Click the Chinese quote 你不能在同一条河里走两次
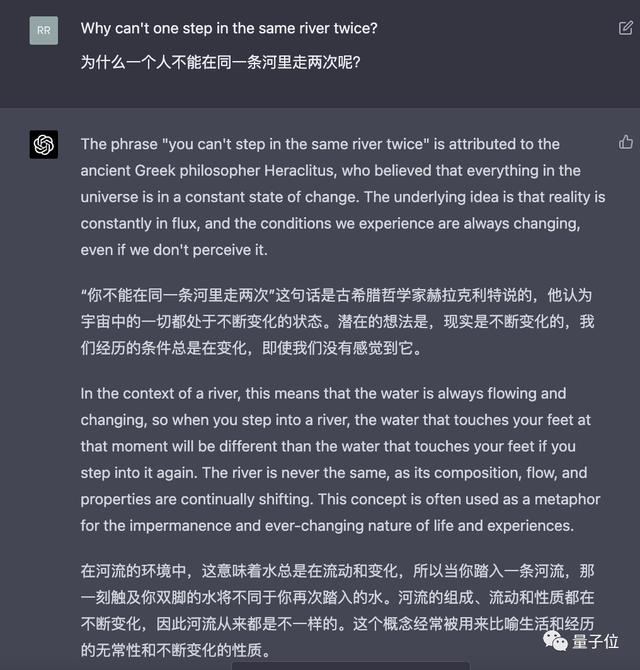Image resolution: width=640 pixels, height=670 pixels. tap(178, 295)
